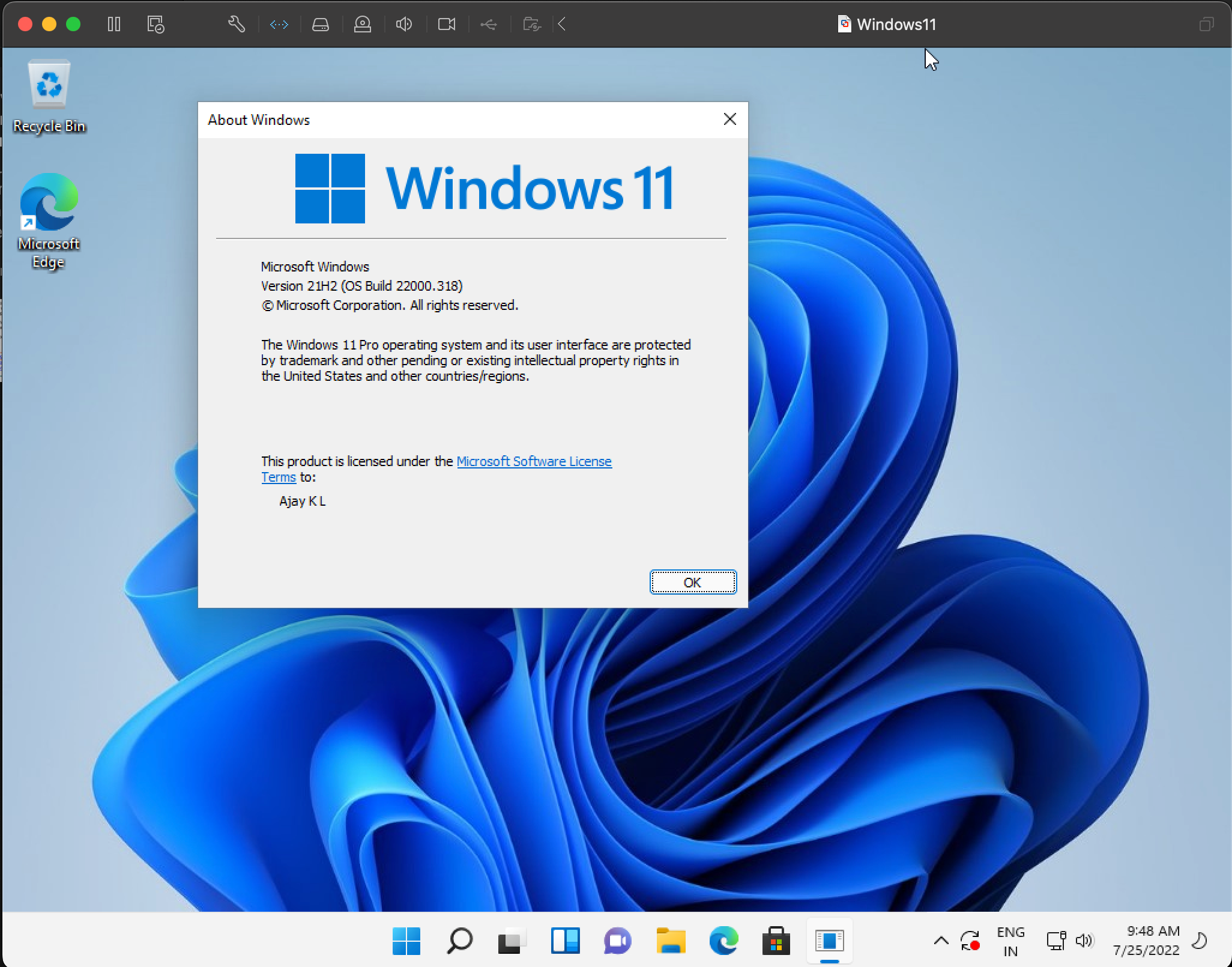Click the About Windows title text

click(x=259, y=120)
